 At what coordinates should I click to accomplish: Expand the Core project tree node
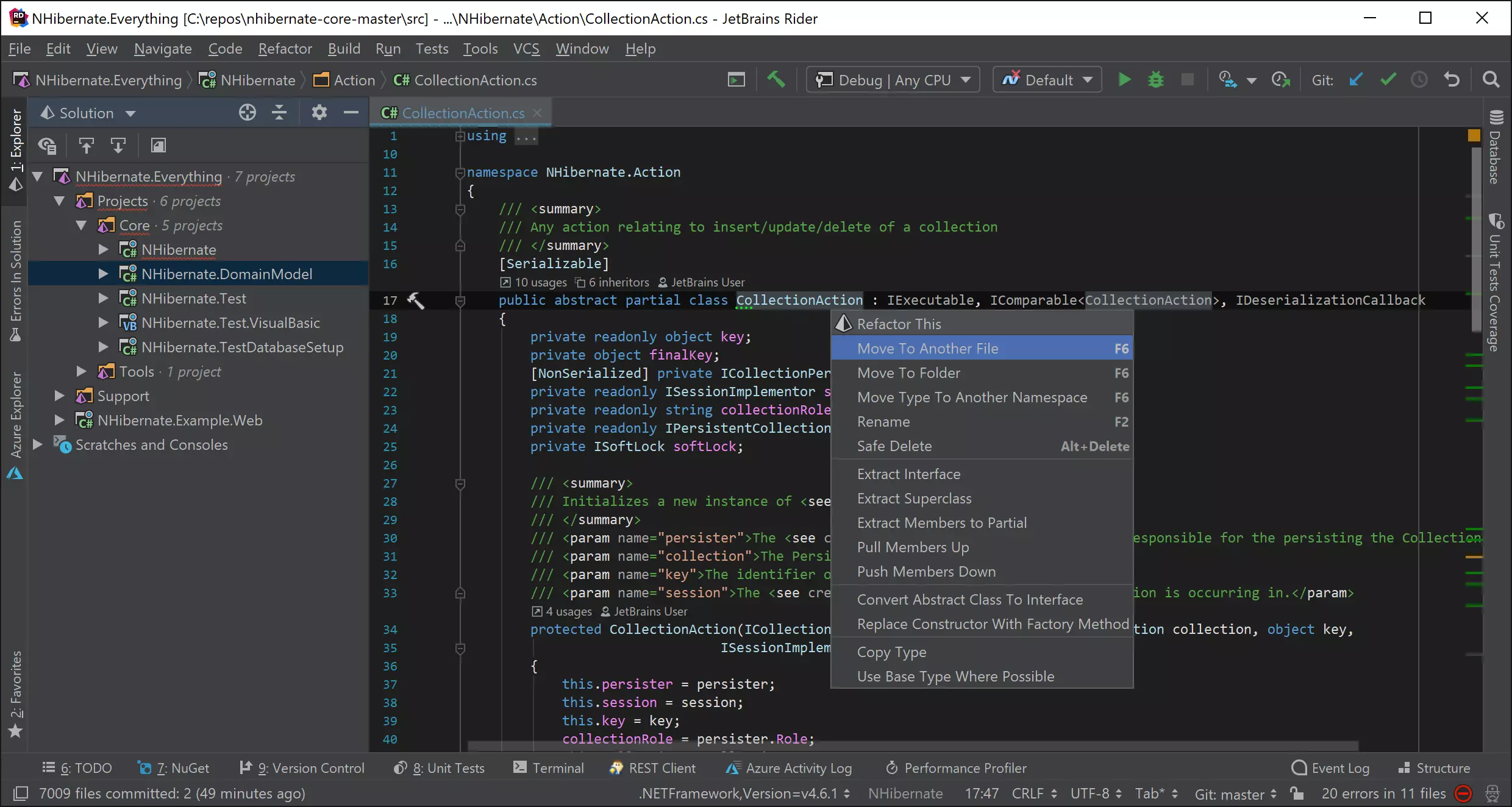(81, 225)
